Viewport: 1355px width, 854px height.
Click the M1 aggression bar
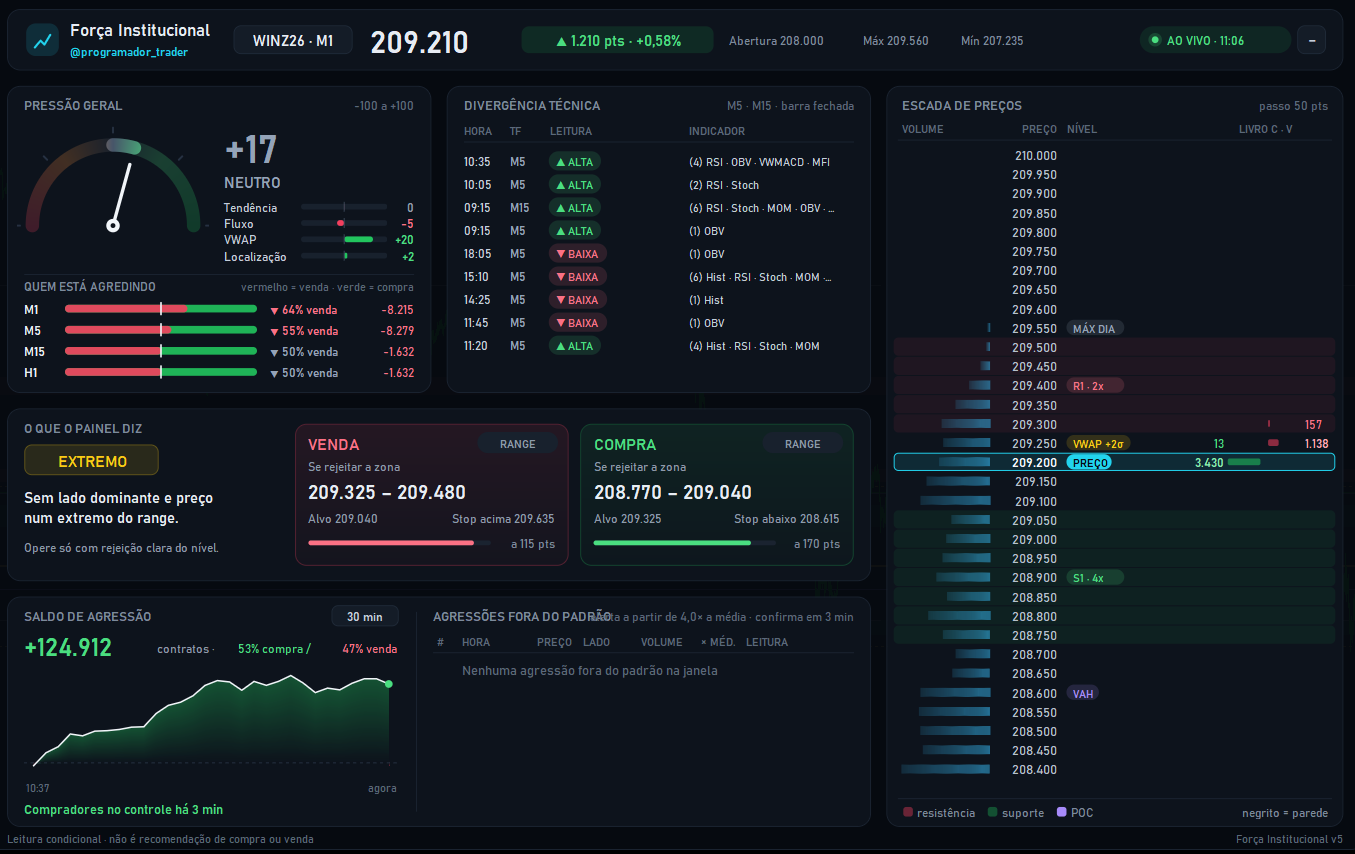tap(161, 309)
